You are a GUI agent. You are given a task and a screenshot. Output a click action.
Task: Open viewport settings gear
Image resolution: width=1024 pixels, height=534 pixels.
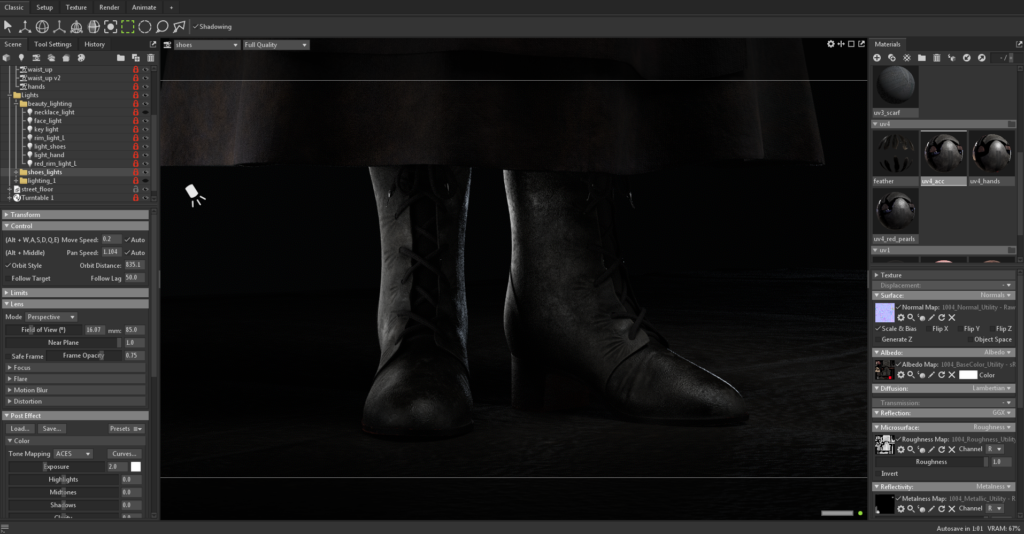click(831, 44)
